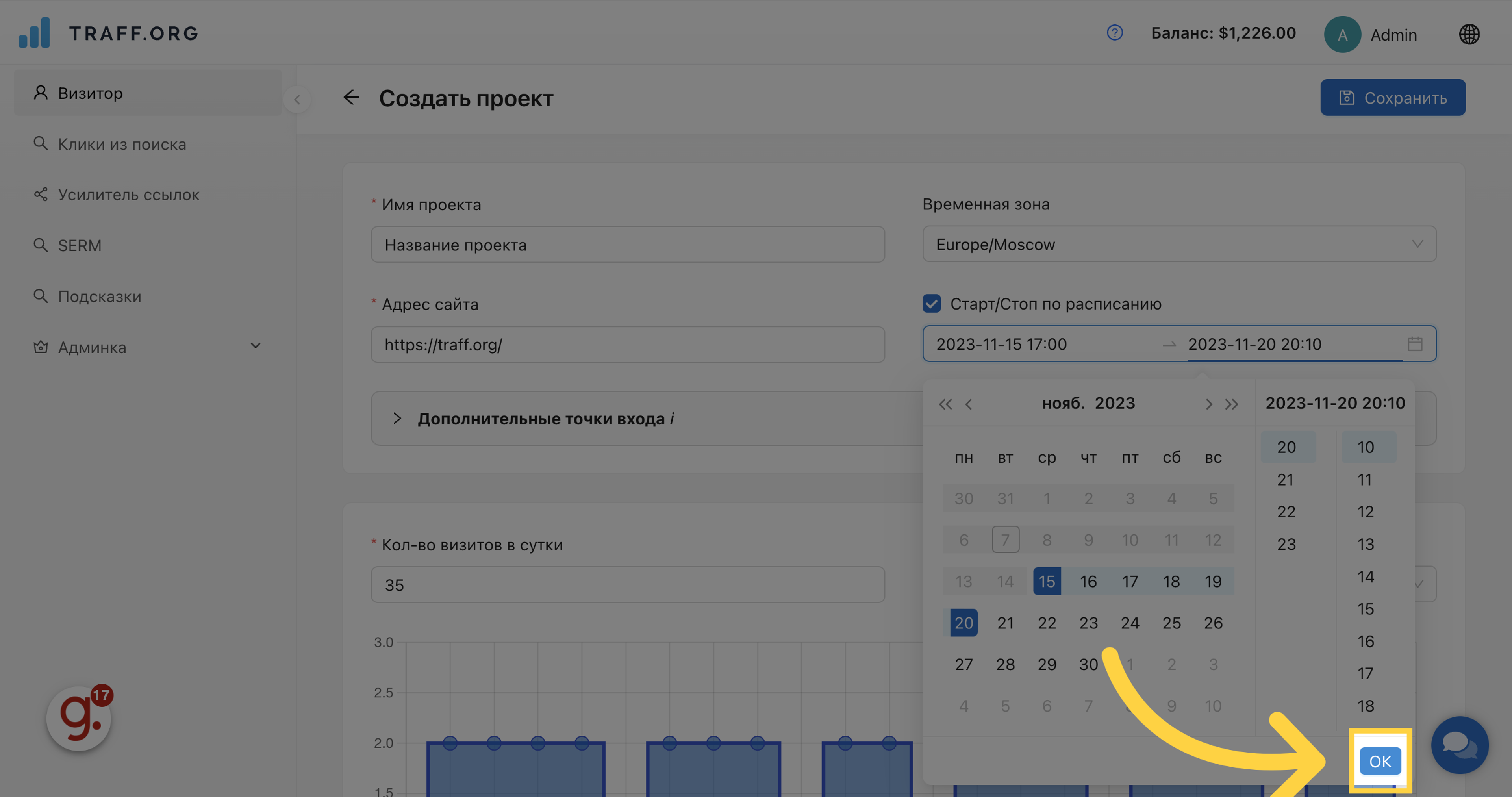Select day 16 in the calendar
The height and width of the screenshot is (797, 1512).
(1088, 581)
